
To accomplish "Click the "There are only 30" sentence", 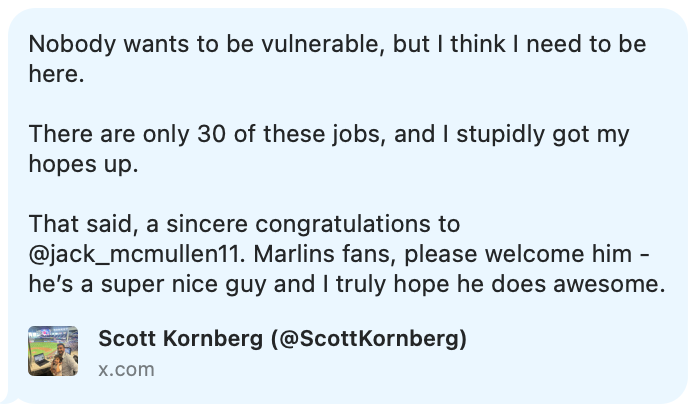I will tap(336, 134).
